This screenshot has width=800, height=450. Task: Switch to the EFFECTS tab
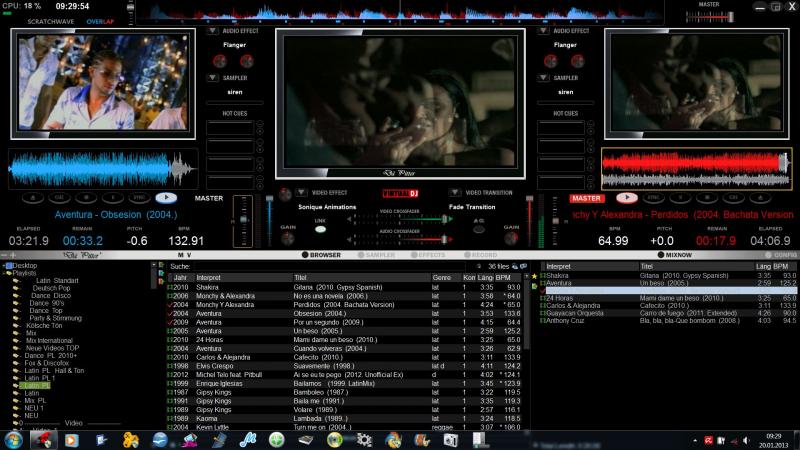[428, 255]
